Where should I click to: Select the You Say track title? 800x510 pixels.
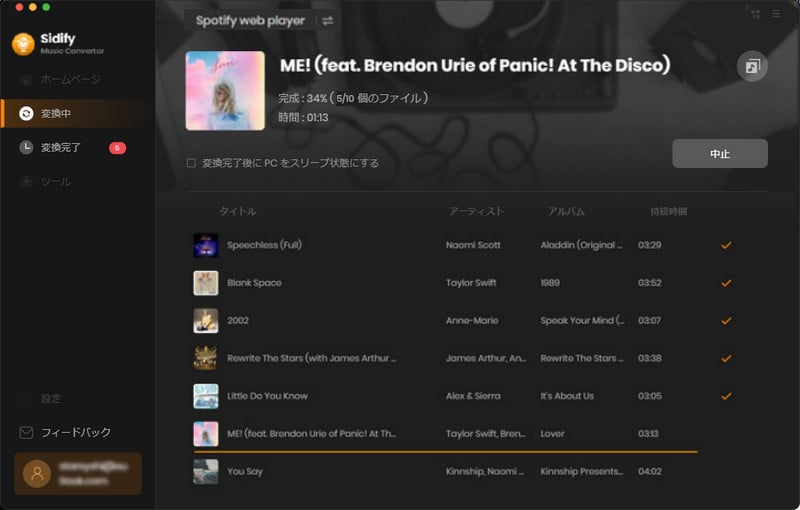245,472
